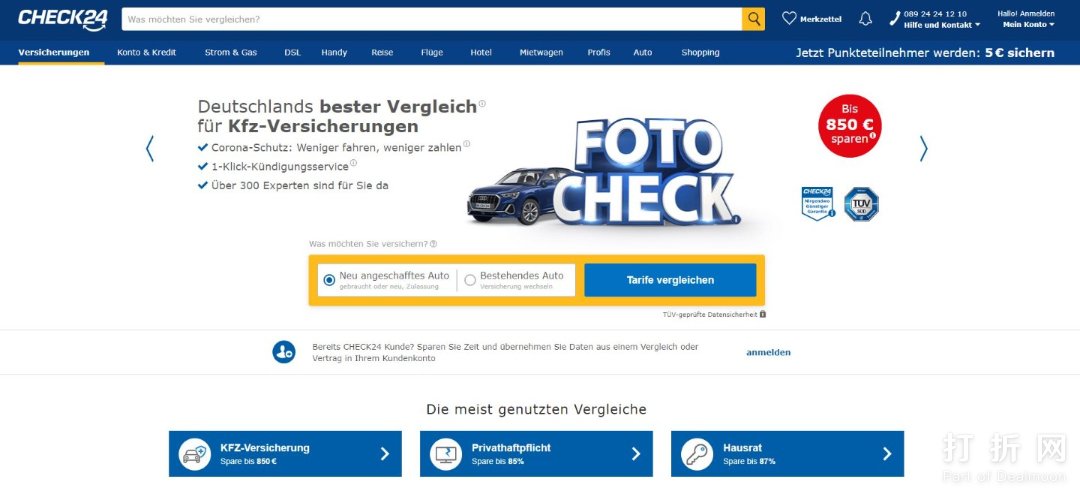Expand the 'Mein Konto' dropdown
The image size is (1080, 494).
click(x=1028, y=25)
